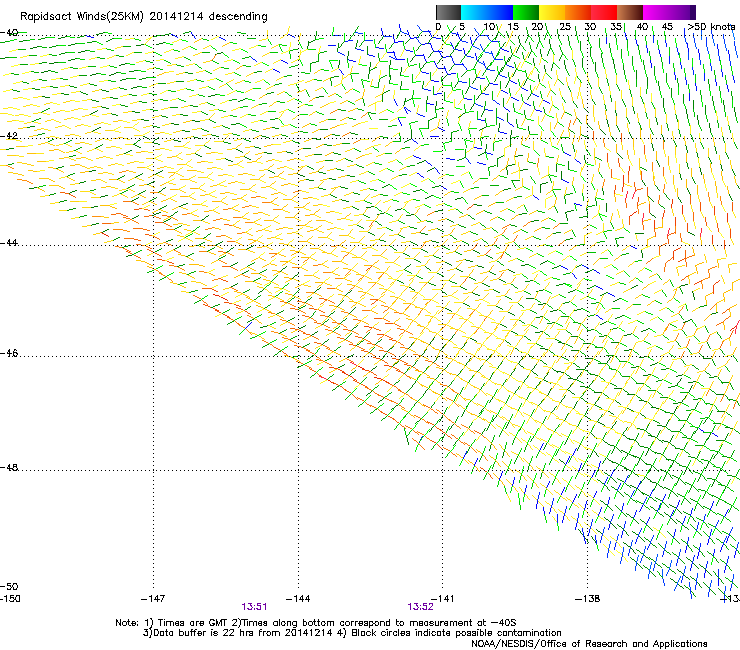Click the '20141214 descending' date text
This screenshot has height=650, width=740.
click(x=208, y=17)
